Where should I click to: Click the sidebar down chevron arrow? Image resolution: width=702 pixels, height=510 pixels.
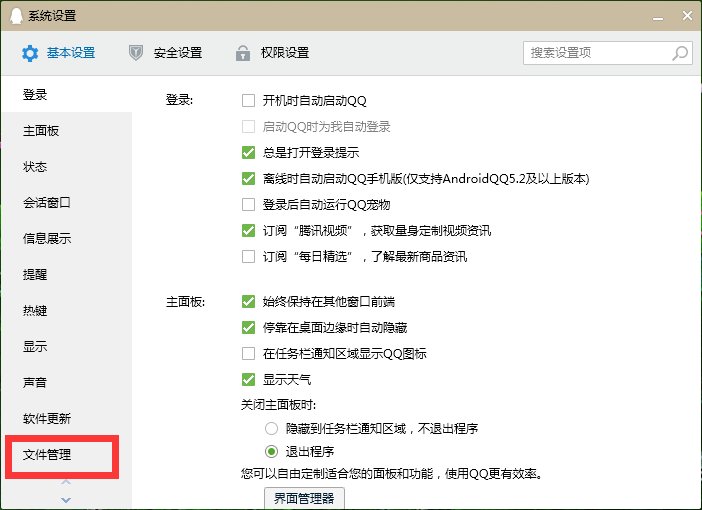(66, 500)
